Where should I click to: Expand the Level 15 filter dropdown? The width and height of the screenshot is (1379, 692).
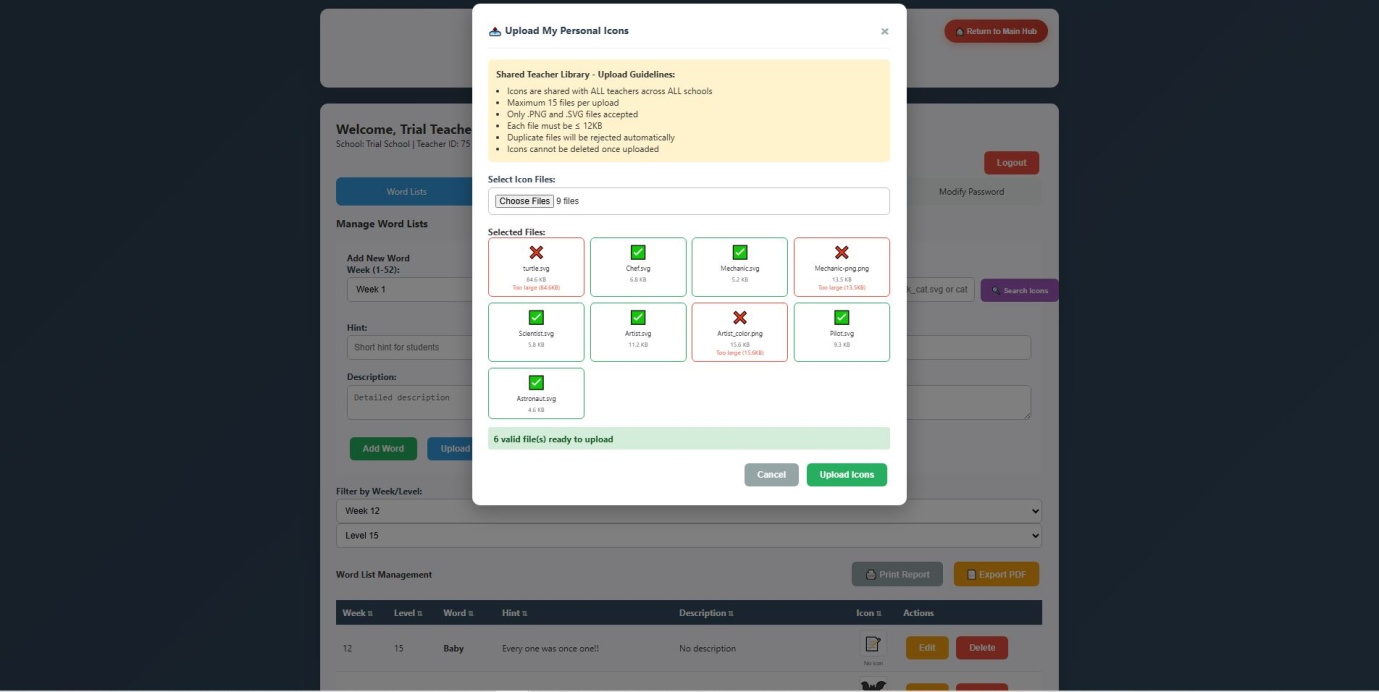tap(688, 536)
